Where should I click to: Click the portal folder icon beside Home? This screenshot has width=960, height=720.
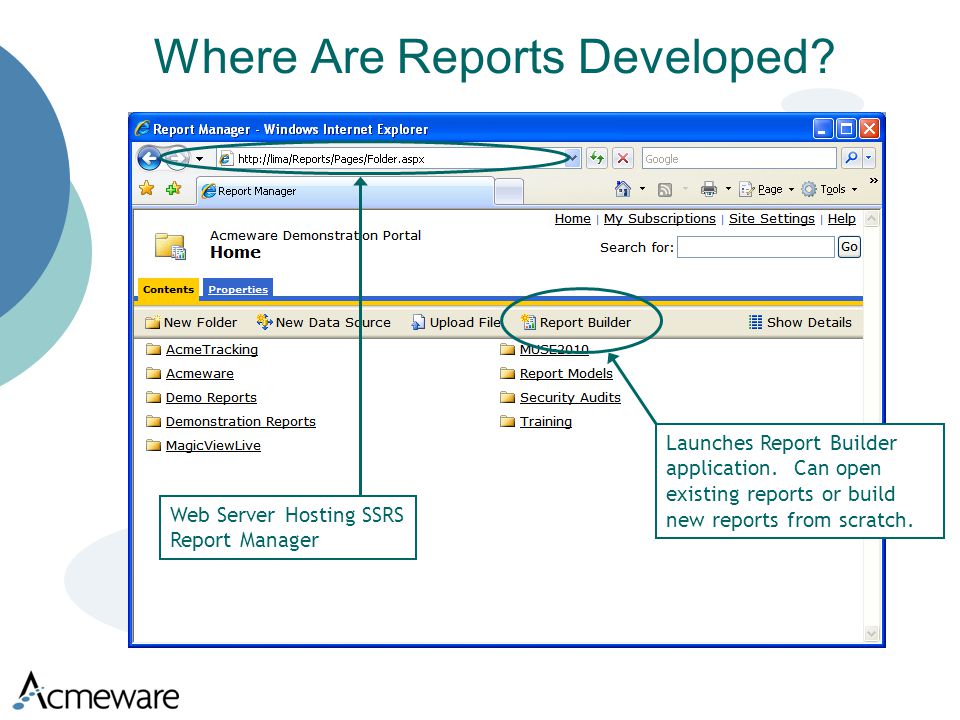[x=170, y=246]
